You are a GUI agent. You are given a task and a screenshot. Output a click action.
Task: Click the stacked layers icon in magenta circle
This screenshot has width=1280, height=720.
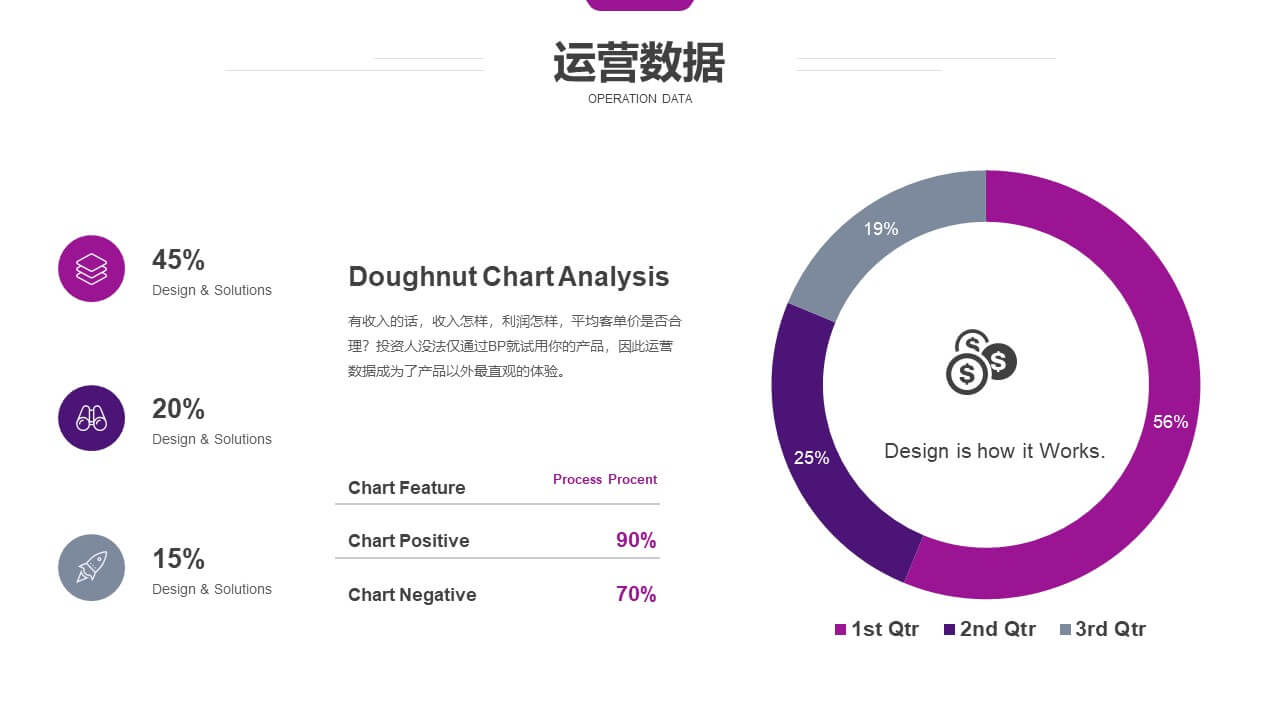91,268
